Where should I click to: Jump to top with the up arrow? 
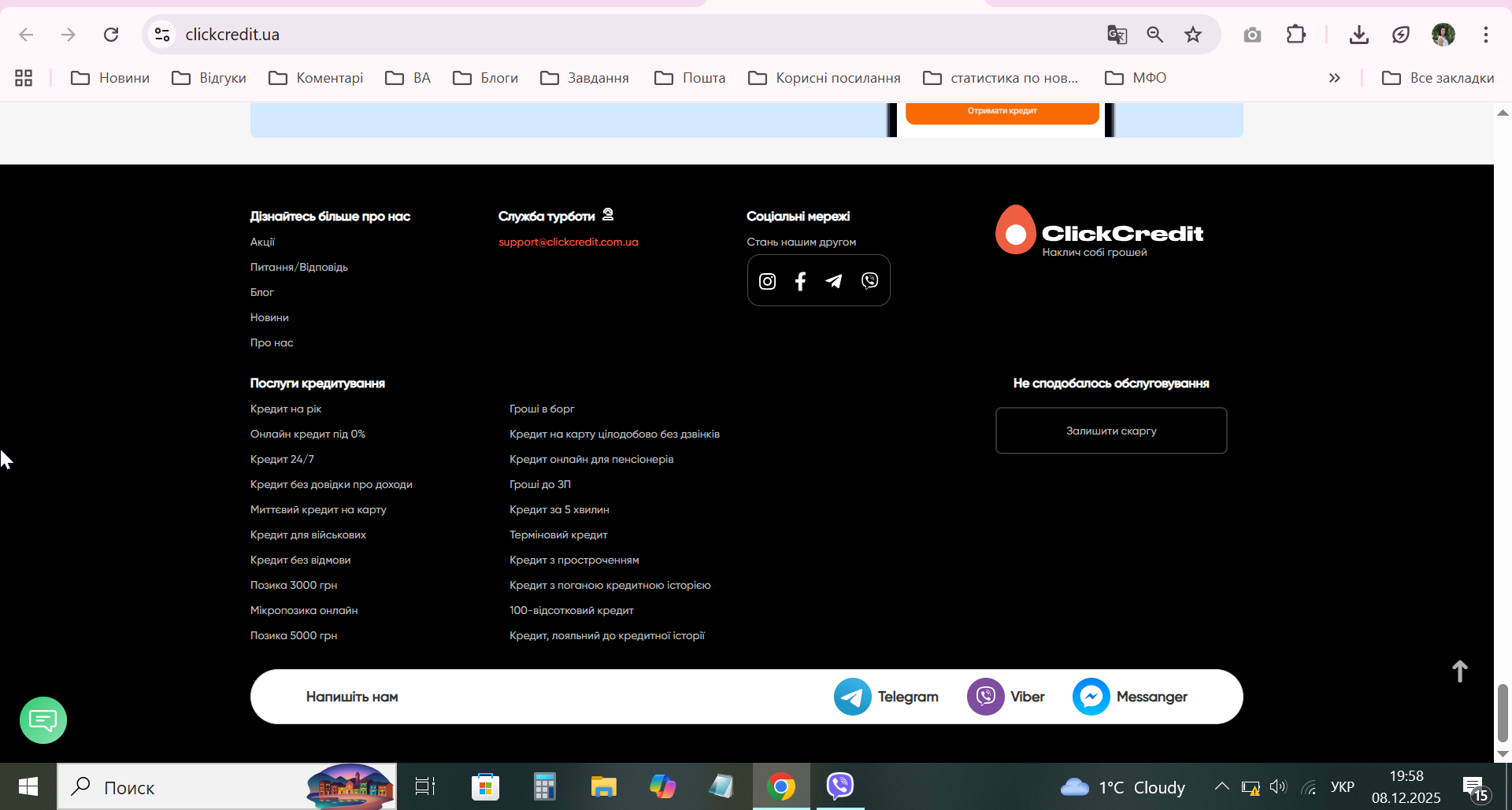1459,671
